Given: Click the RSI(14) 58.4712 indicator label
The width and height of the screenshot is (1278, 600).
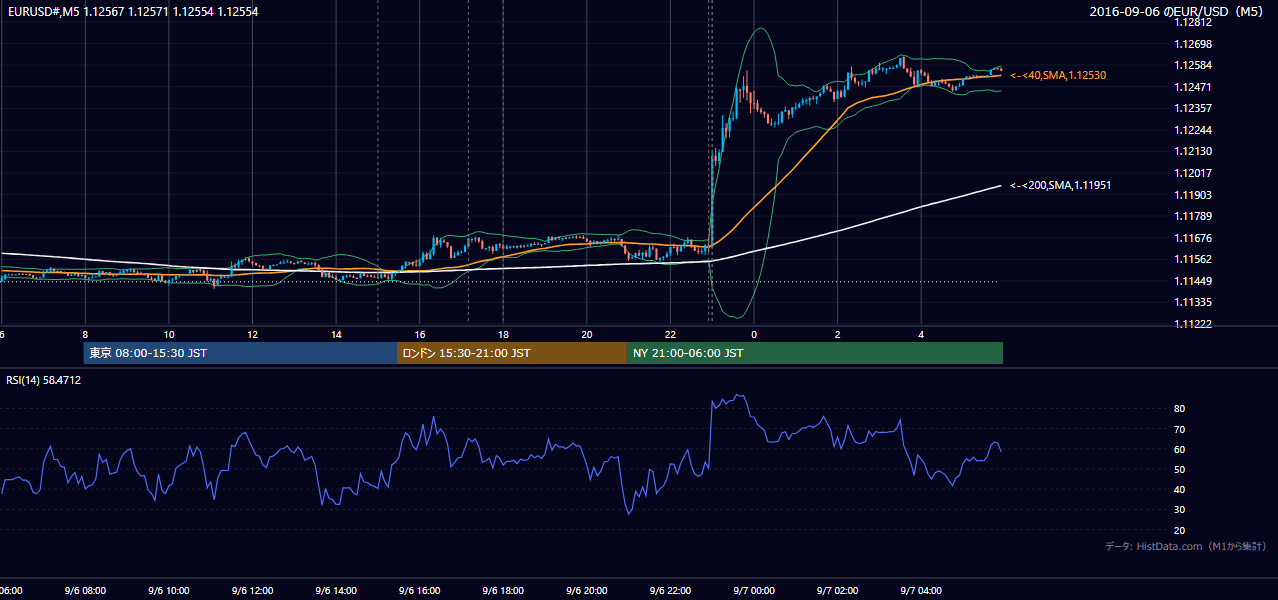Looking at the screenshot, I should [x=44, y=380].
